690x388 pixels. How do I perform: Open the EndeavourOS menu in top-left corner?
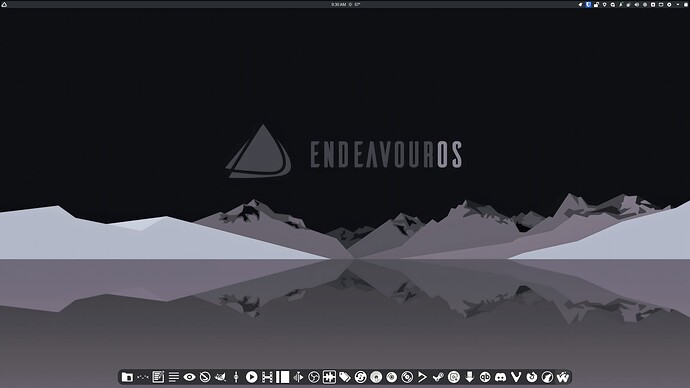[4, 4]
